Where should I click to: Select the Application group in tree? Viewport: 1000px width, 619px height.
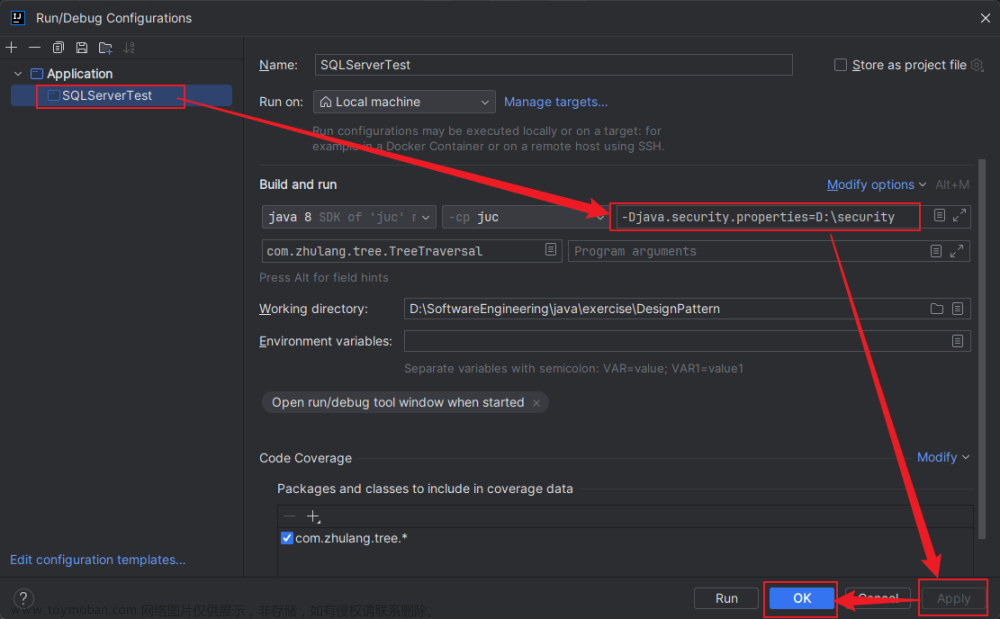point(79,74)
